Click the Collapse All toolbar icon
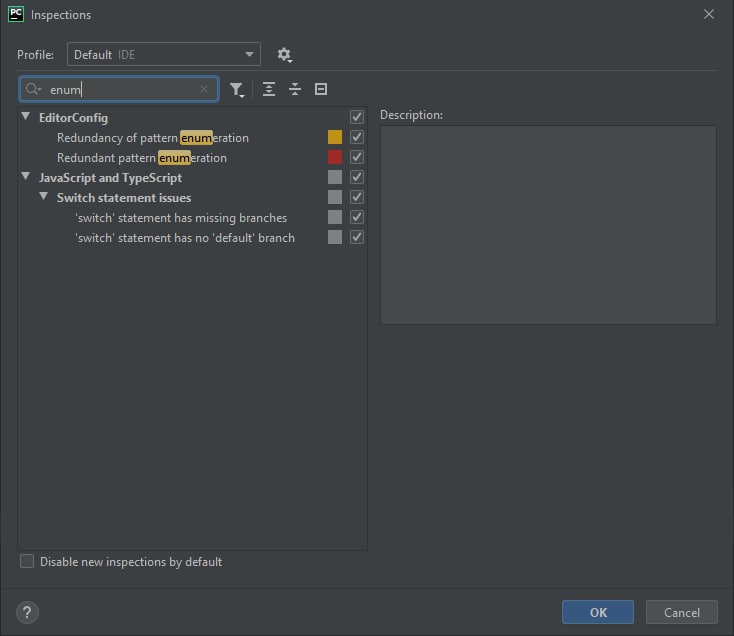 pos(295,89)
